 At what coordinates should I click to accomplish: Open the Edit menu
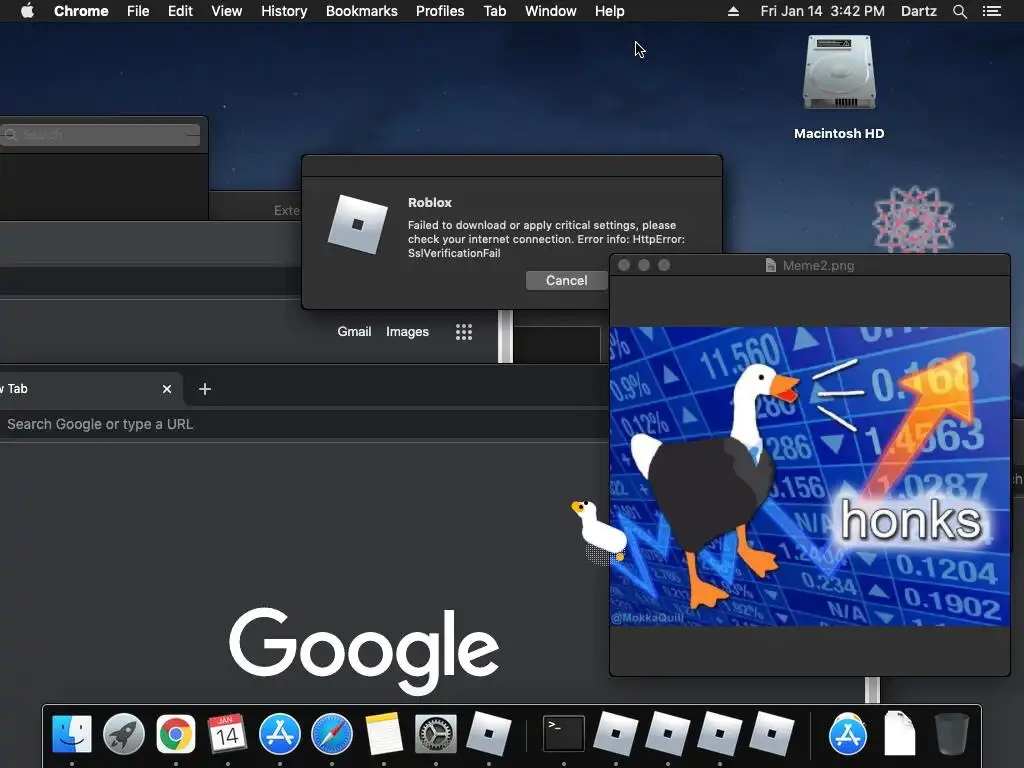(180, 11)
